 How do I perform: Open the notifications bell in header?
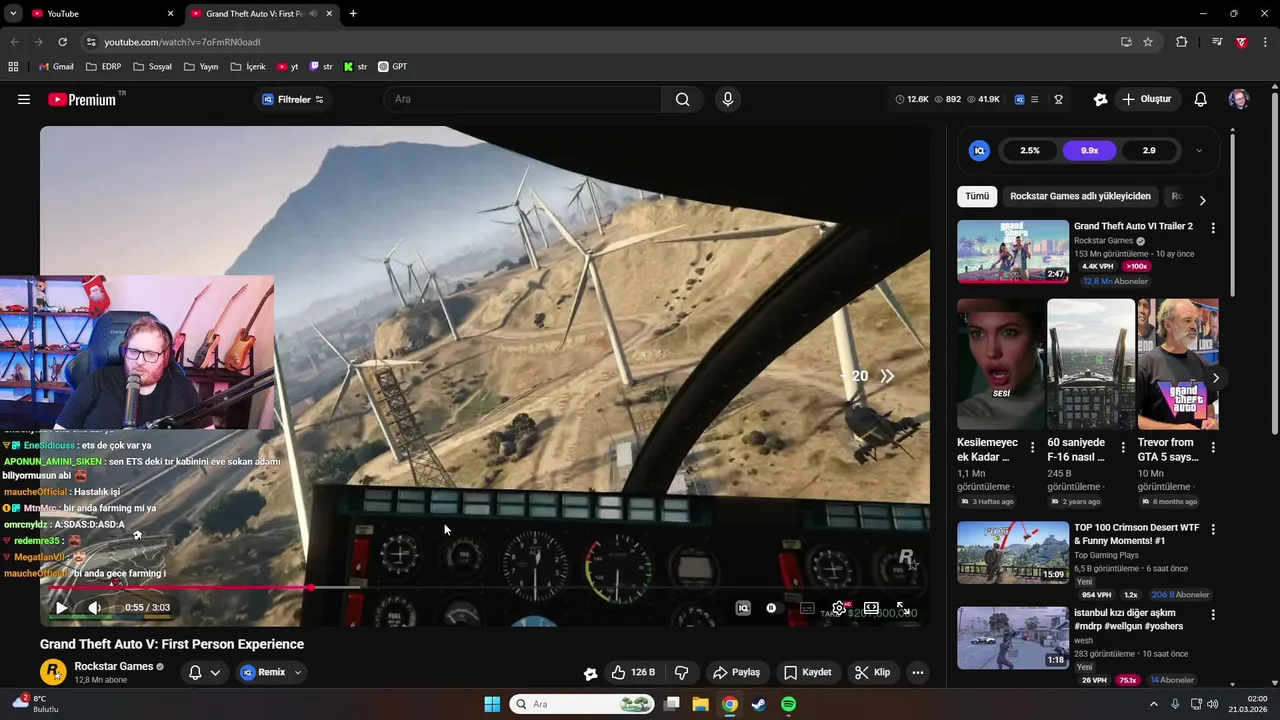(x=1200, y=99)
